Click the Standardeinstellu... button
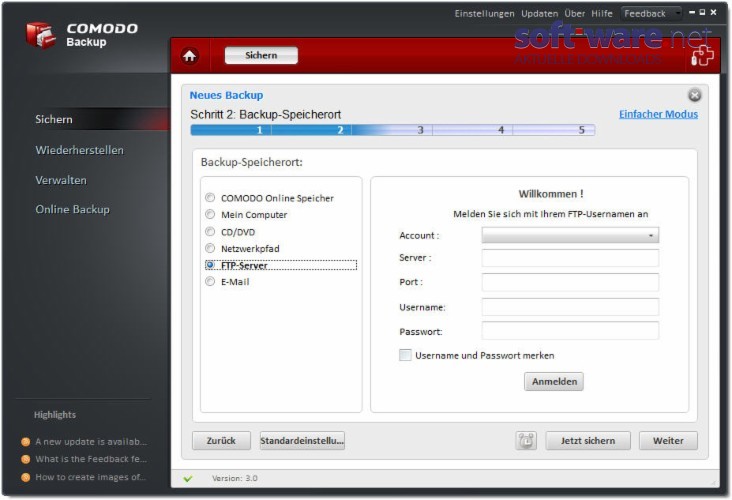732x500 pixels. (x=302, y=441)
